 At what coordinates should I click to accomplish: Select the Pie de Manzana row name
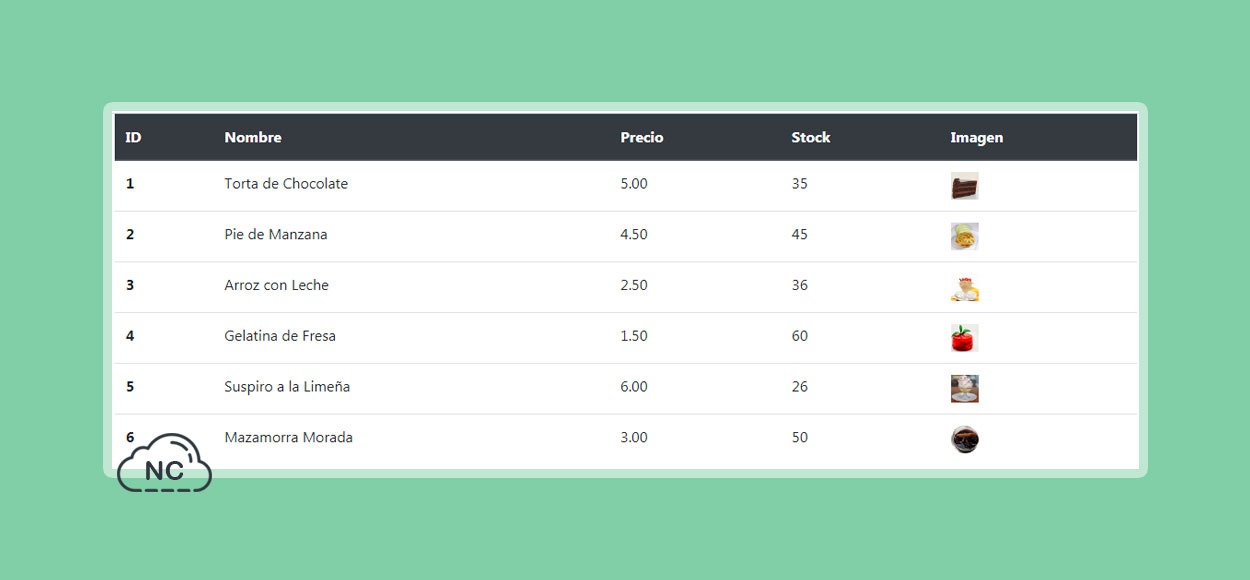(x=276, y=235)
